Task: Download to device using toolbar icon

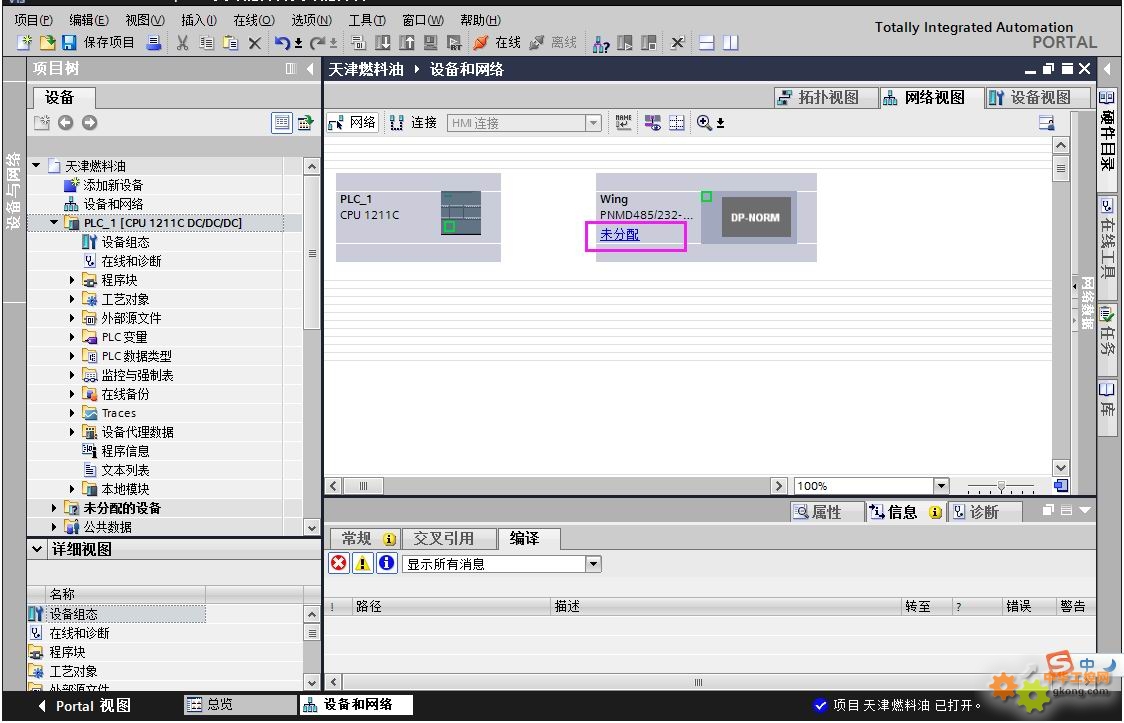Action: [383, 43]
